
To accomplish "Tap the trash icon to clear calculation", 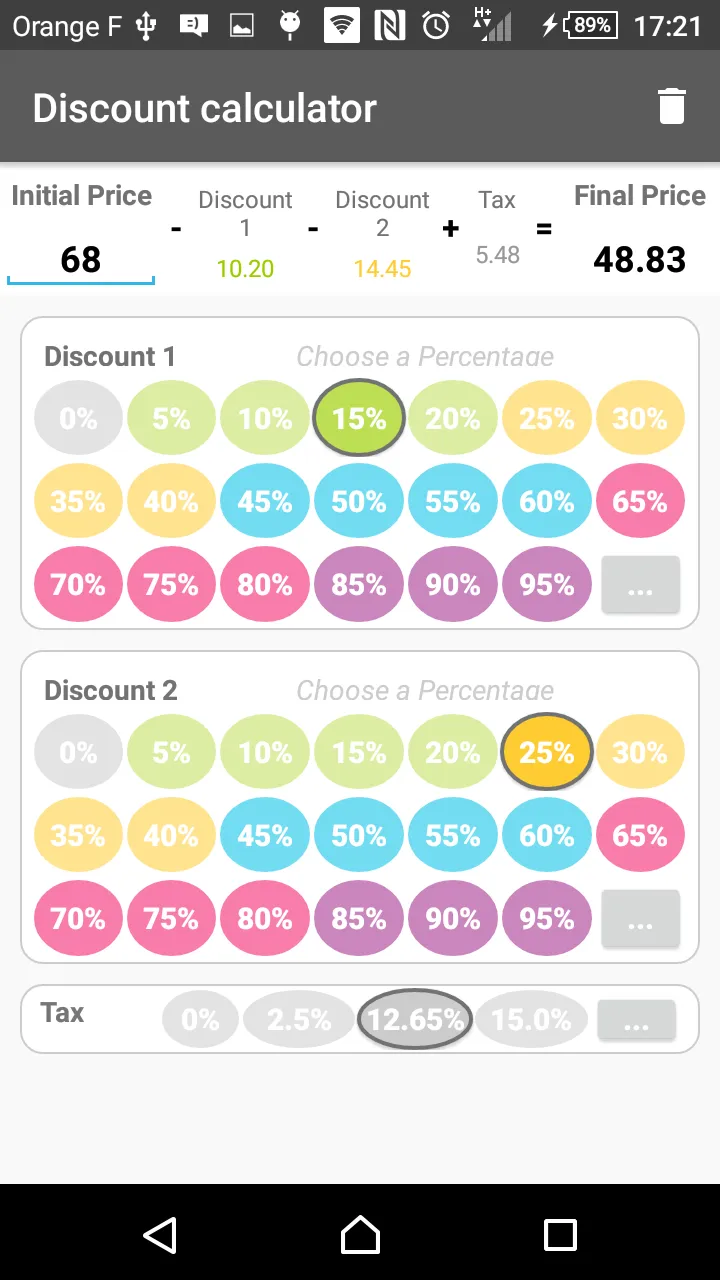I will coord(672,106).
